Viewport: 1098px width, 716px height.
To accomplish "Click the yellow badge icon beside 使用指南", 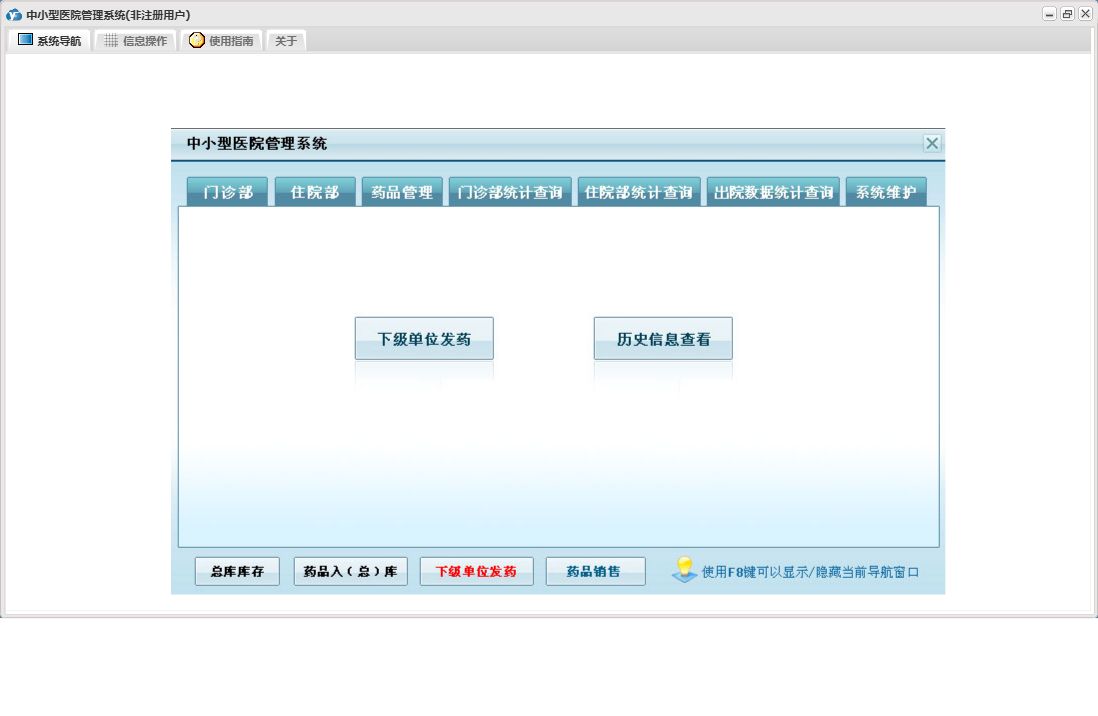I will click(197, 40).
